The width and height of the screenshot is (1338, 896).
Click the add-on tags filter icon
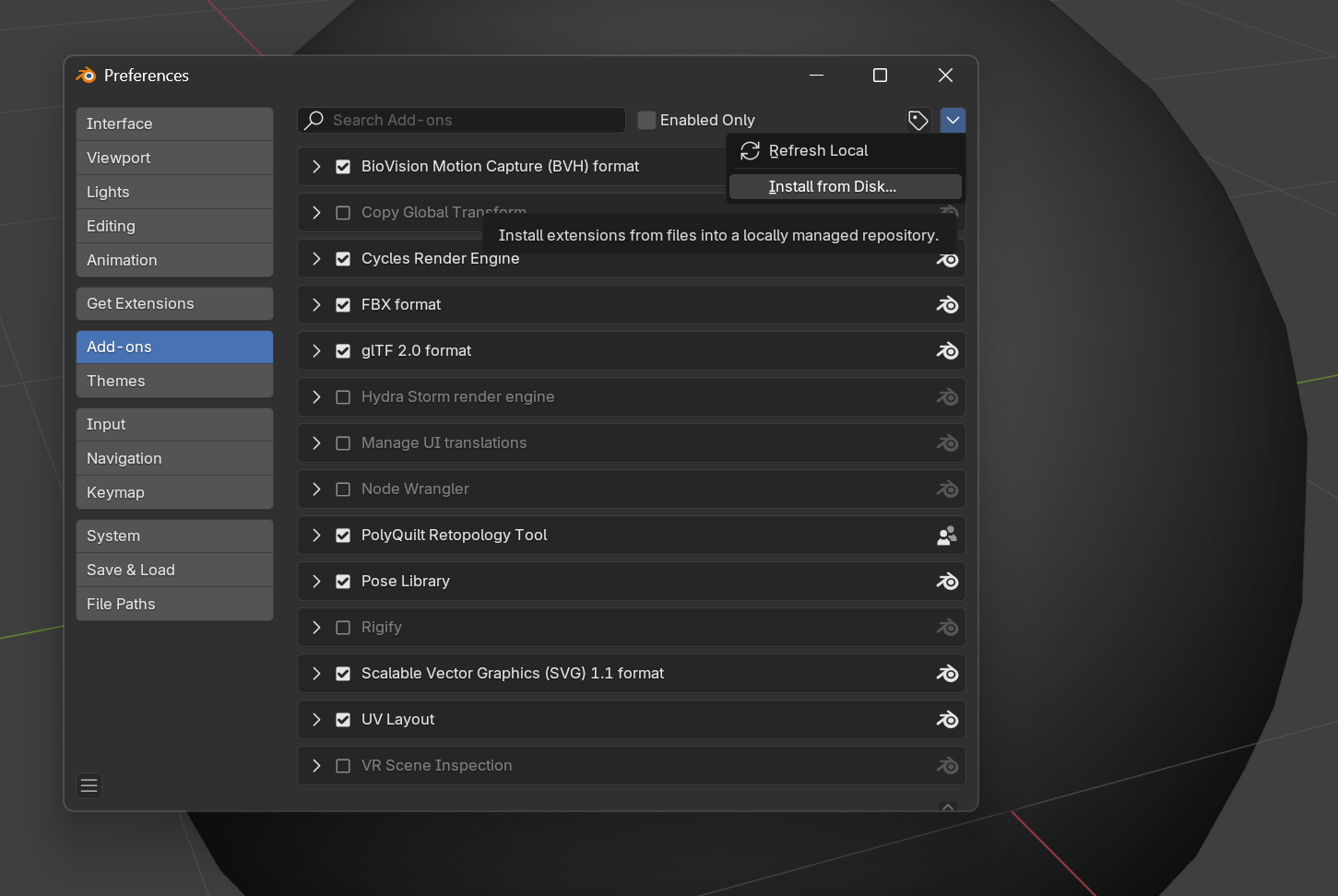[x=918, y=120]
